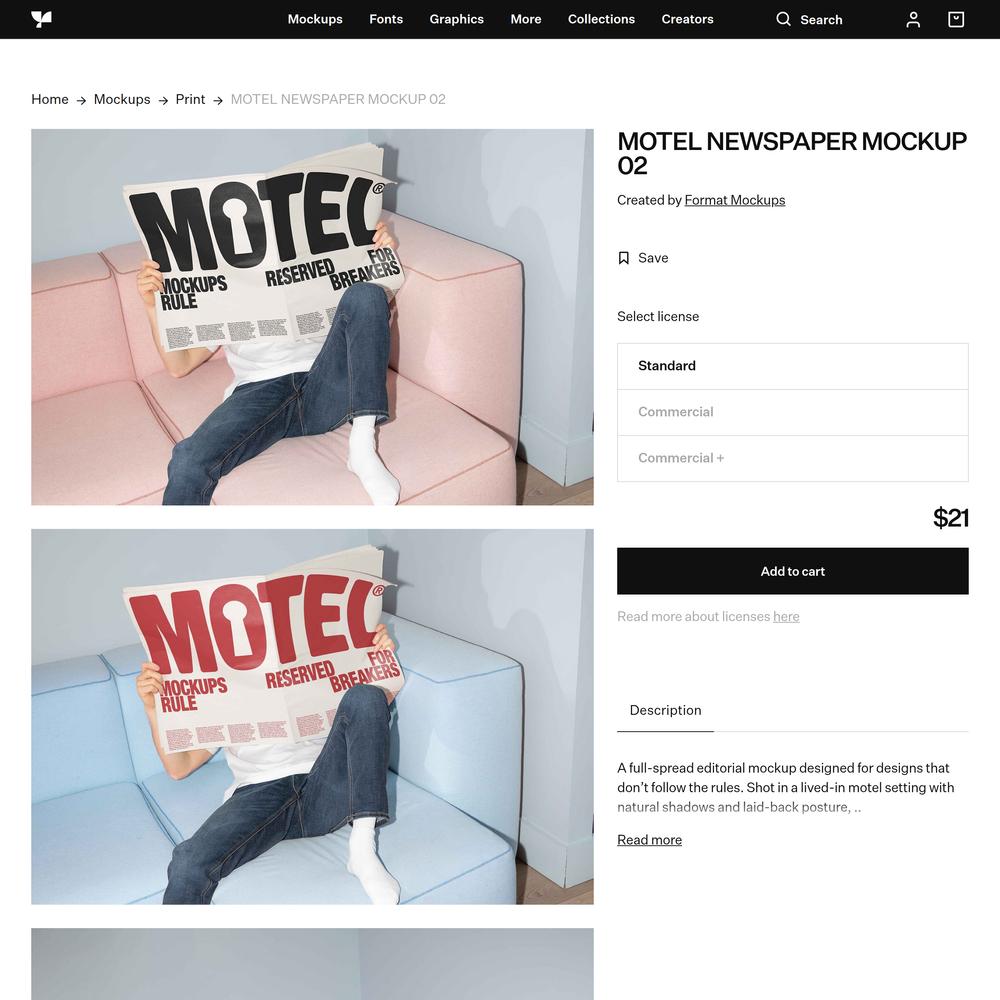Image resolution: width=1000 pixels, height=1000 pixels.
Task: Open the Mockups menu in navigation
Action: 315,19
